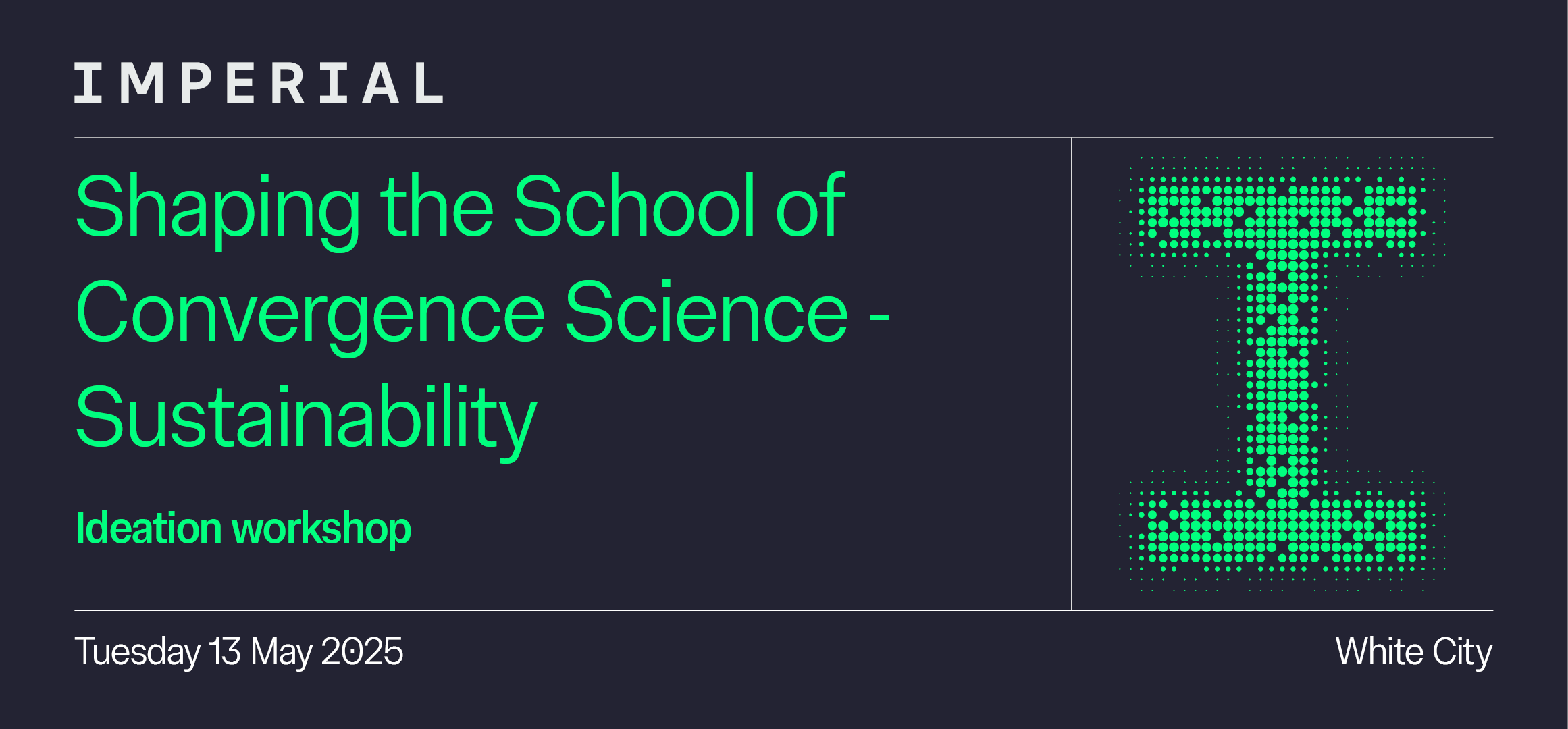The image size is (1568, 729).
Task: Click the word "Convergence" in the heading
Action: point(310,317)
